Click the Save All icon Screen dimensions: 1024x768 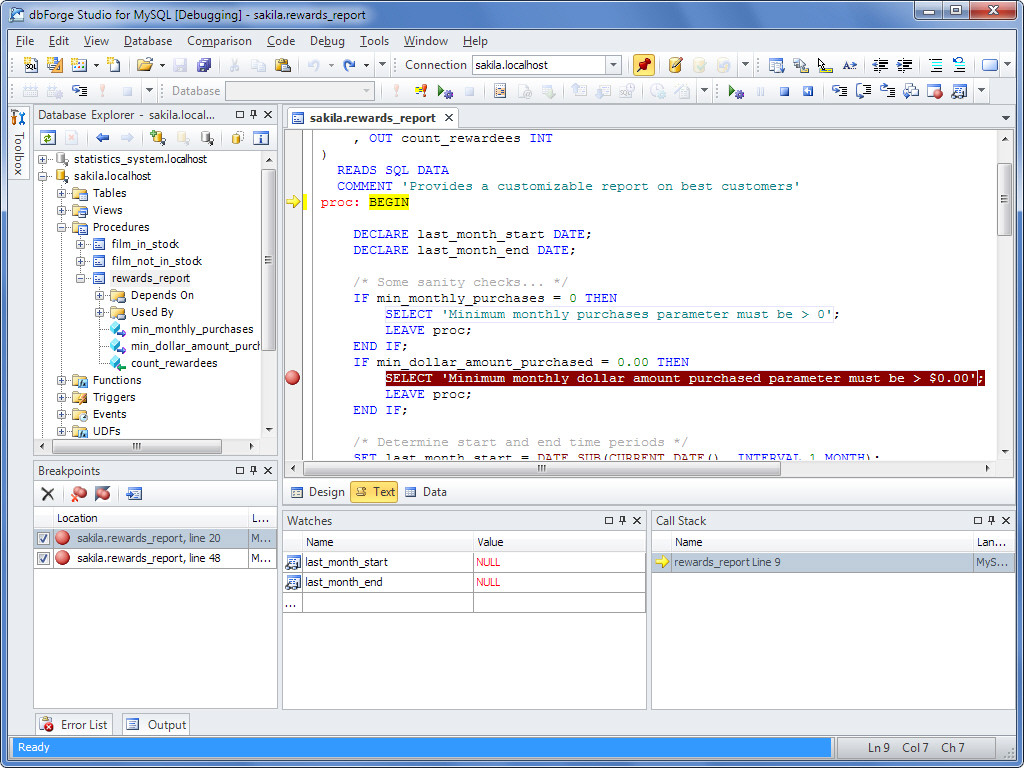tap(204, 65)
